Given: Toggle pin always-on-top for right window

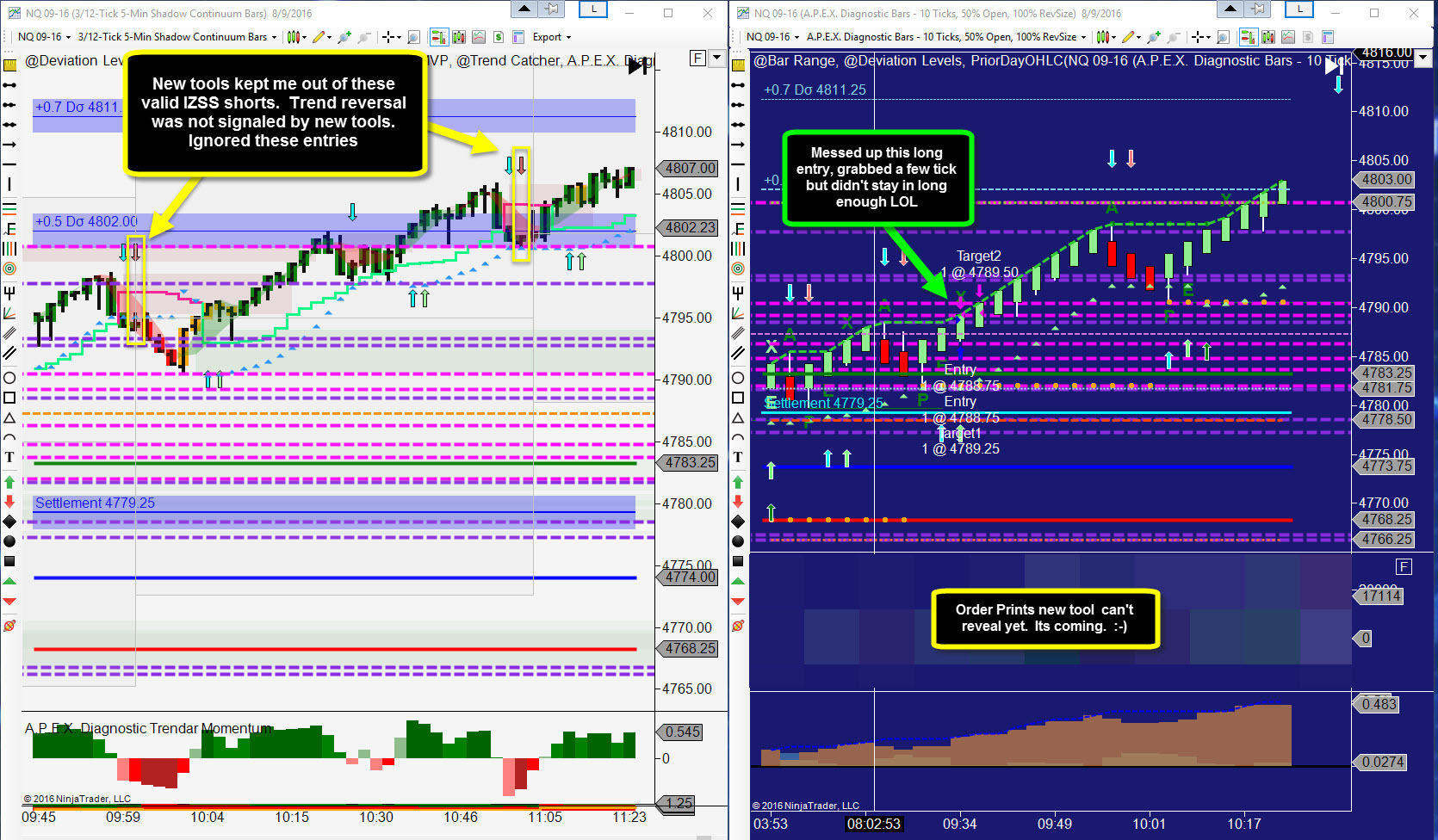Looking at the screenshot, I should [x=1258, y=9].
